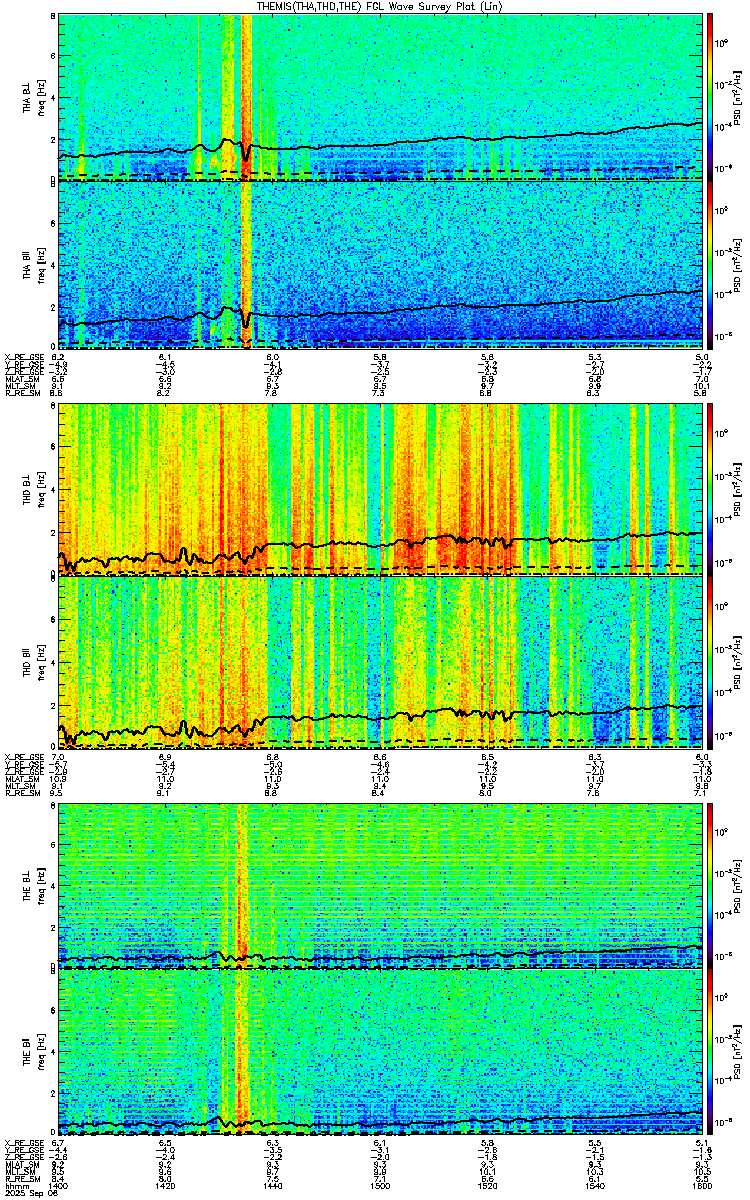Click the PSD color bar beside THD BL
Image resolution: width=750 pixels, height=1200 pixels.
pos(711,489)
